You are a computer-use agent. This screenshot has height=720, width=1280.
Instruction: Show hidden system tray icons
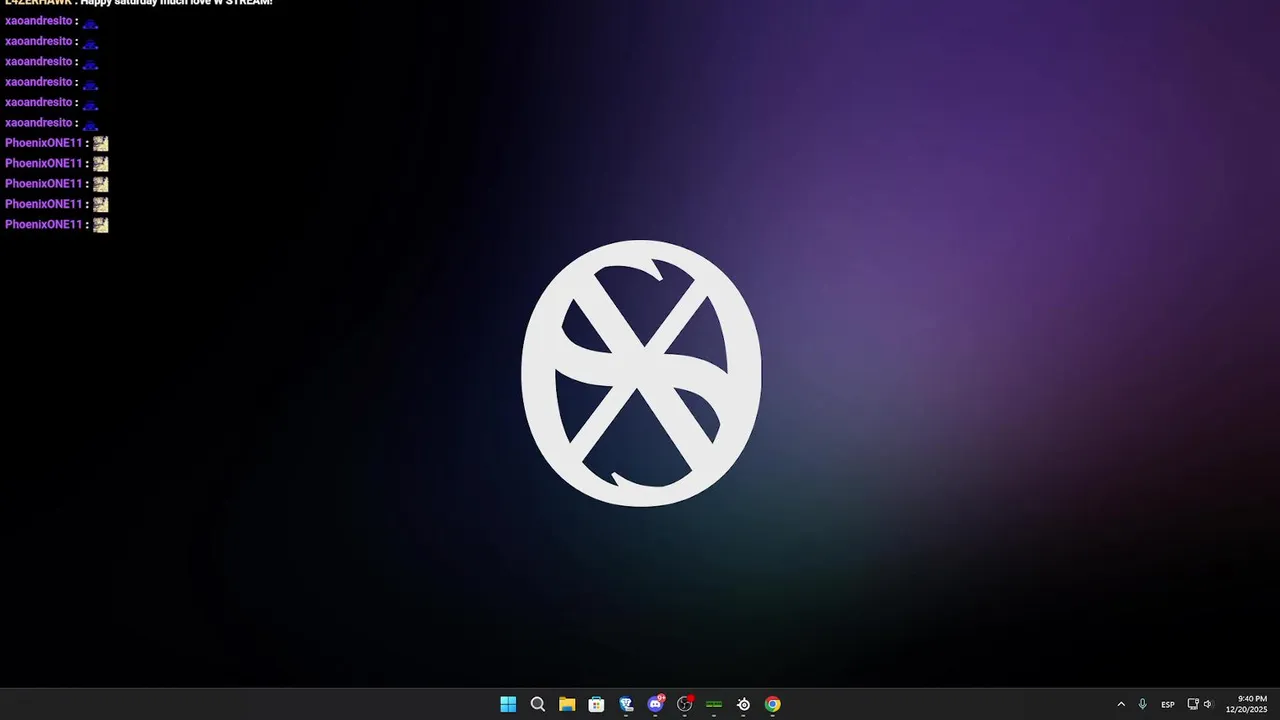pos(1121,704)
